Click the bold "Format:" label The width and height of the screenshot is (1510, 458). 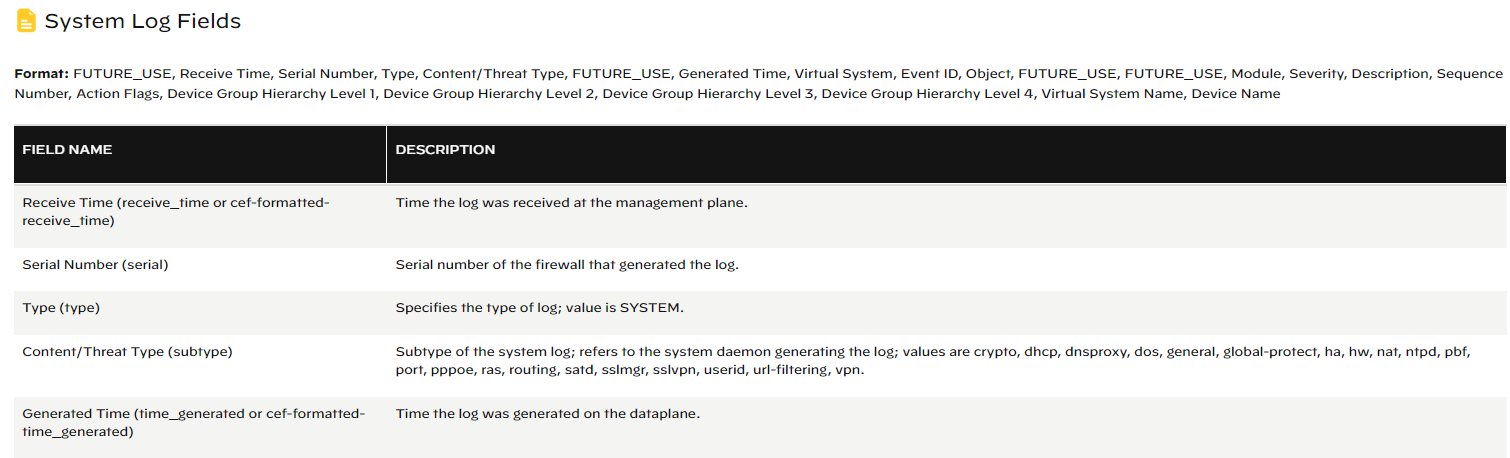[41, 74]
